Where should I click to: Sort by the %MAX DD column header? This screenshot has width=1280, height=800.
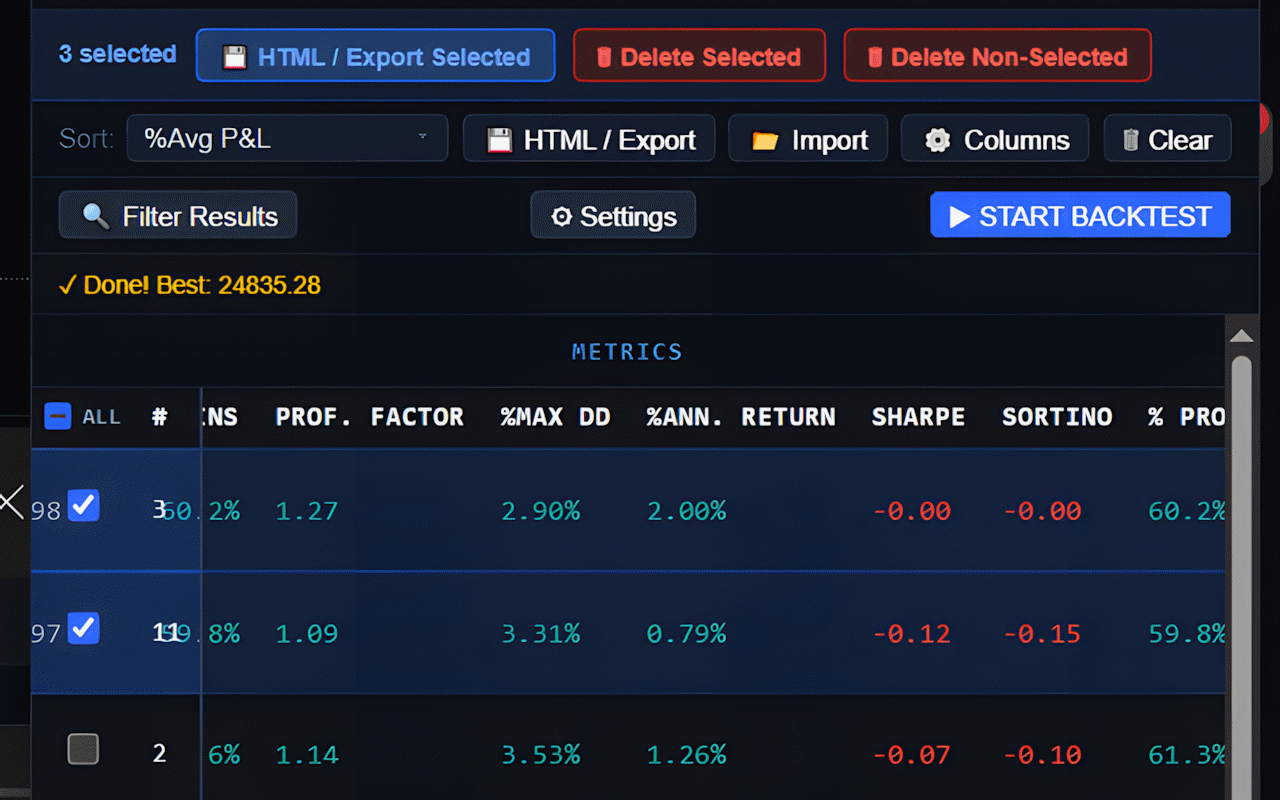tap(555, 417)
